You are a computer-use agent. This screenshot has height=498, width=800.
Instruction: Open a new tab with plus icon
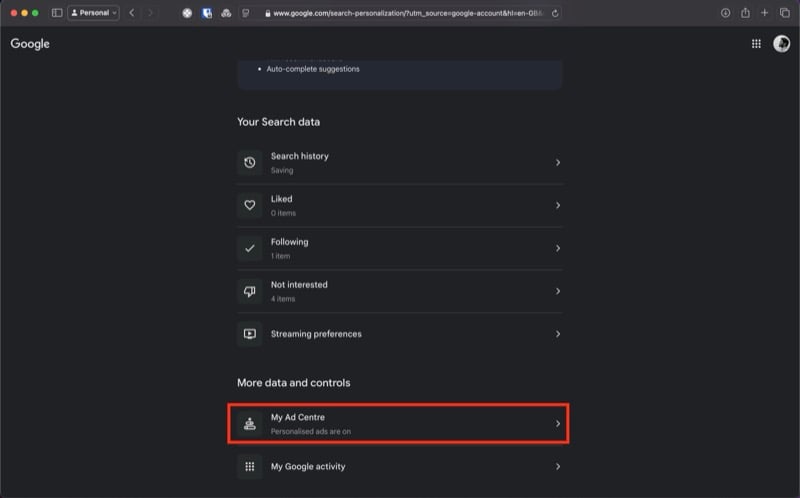click(764, 13)
